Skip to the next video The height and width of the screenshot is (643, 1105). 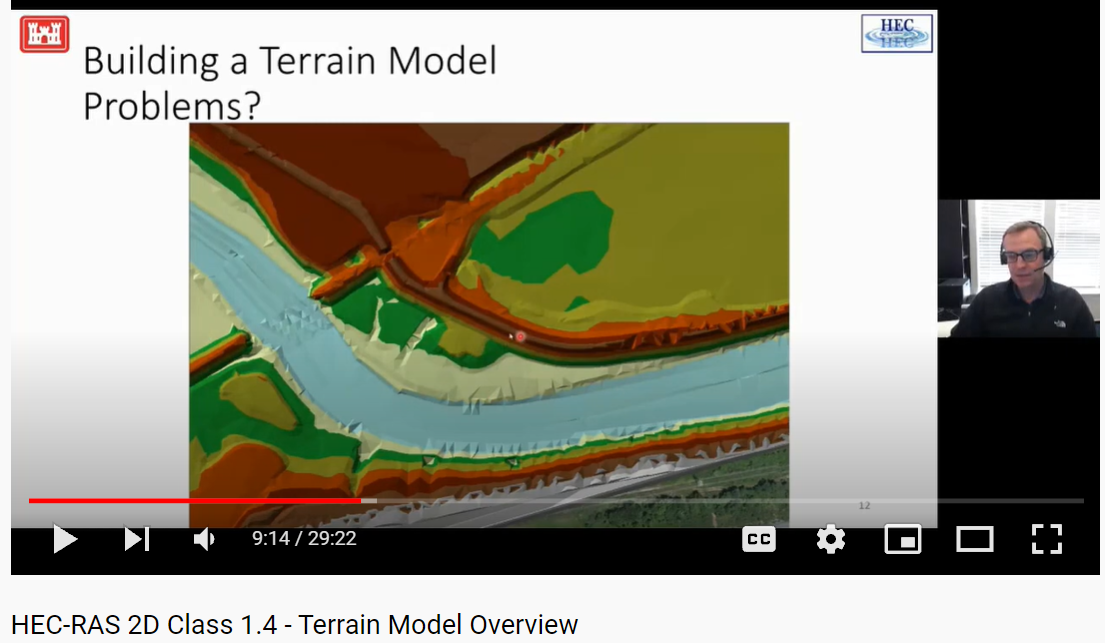pyautogui.click(x=137, y=539)
